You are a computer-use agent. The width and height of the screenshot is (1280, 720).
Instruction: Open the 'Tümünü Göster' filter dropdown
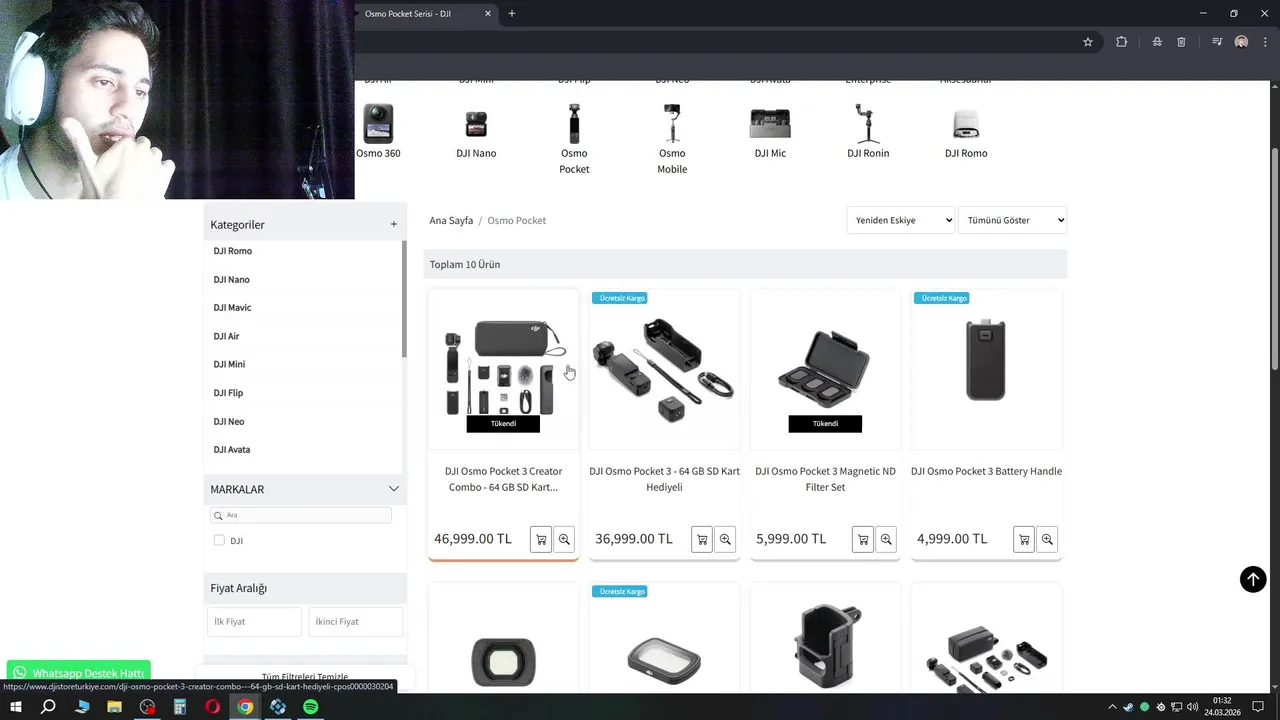[x=1012, y=220]
